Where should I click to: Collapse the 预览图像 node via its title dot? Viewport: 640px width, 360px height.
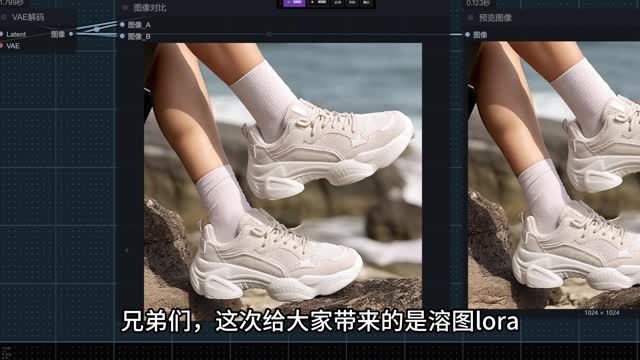coord(470,18)
